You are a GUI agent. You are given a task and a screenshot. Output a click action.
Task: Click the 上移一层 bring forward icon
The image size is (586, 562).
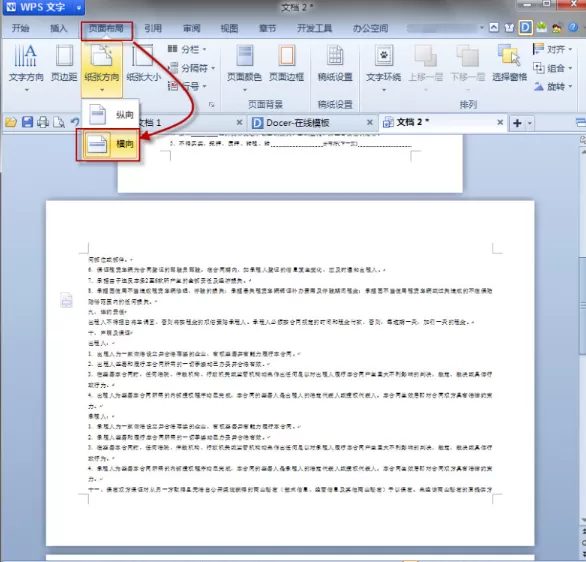click(425, 56)
